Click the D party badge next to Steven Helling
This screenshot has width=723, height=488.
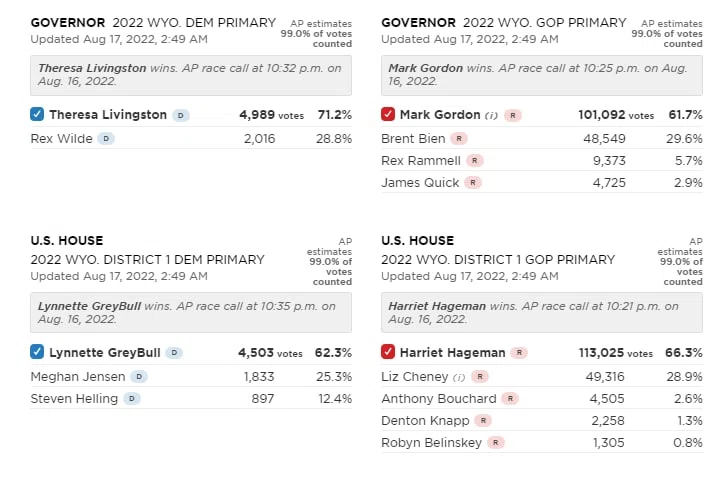click(x=132, y=399)
